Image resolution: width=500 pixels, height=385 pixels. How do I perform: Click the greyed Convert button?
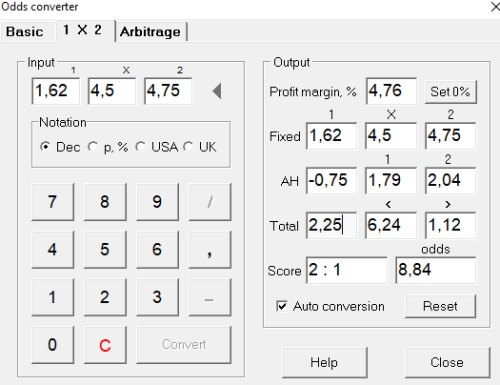pyautogui.click(x=184, y=344)
